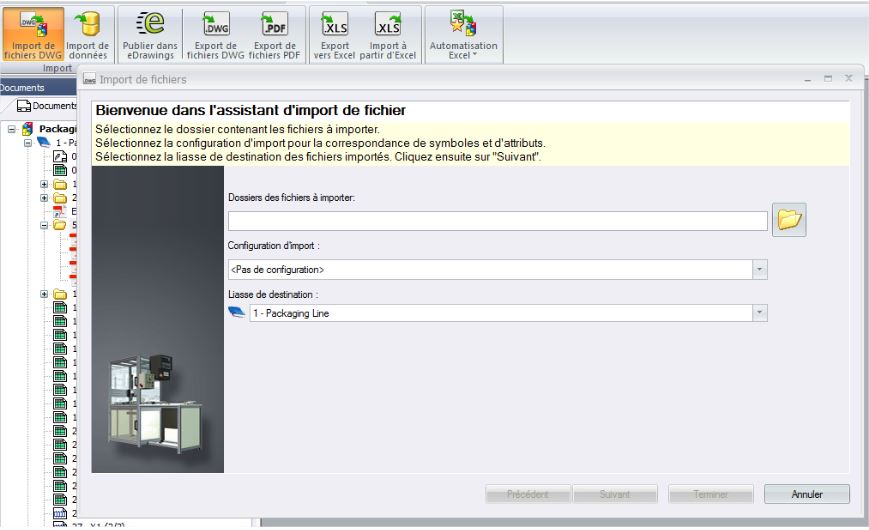Expand the folder below the red PDF items
Screen dimensions: 869x530
[44, 294]
